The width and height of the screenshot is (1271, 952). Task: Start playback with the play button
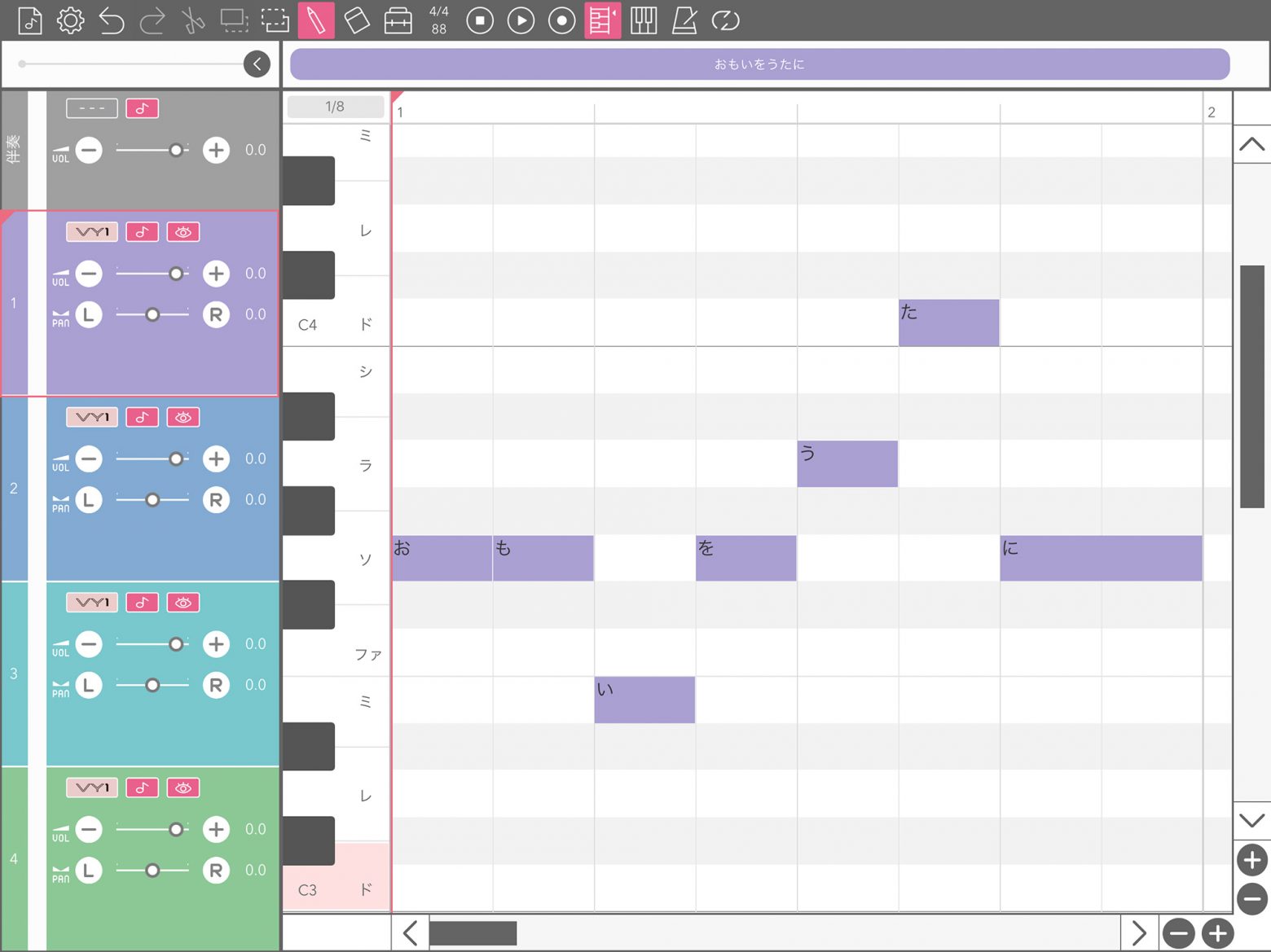pyautogui.click(x=521, y=20)
